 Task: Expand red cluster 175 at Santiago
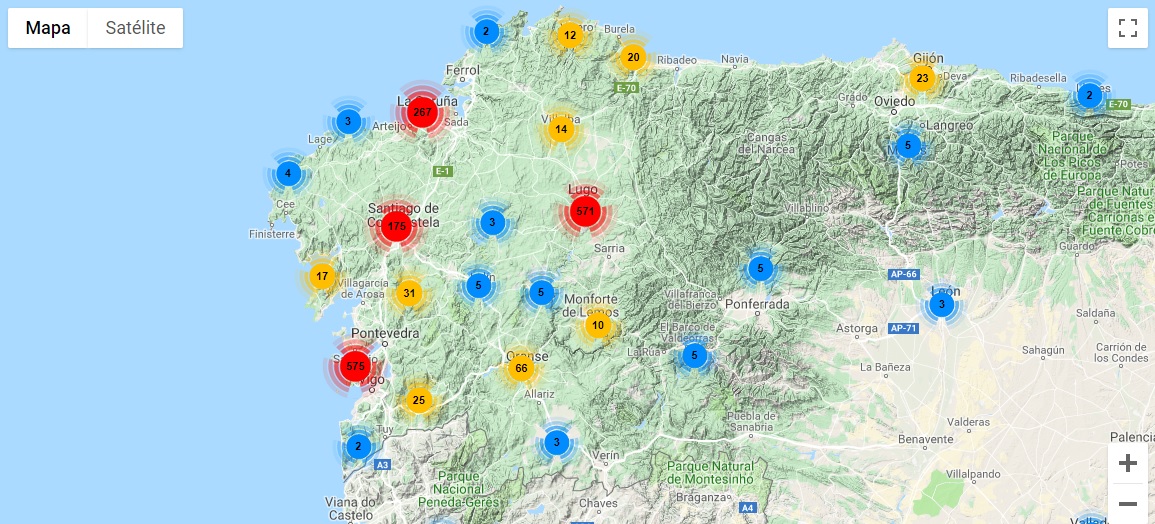396,227
